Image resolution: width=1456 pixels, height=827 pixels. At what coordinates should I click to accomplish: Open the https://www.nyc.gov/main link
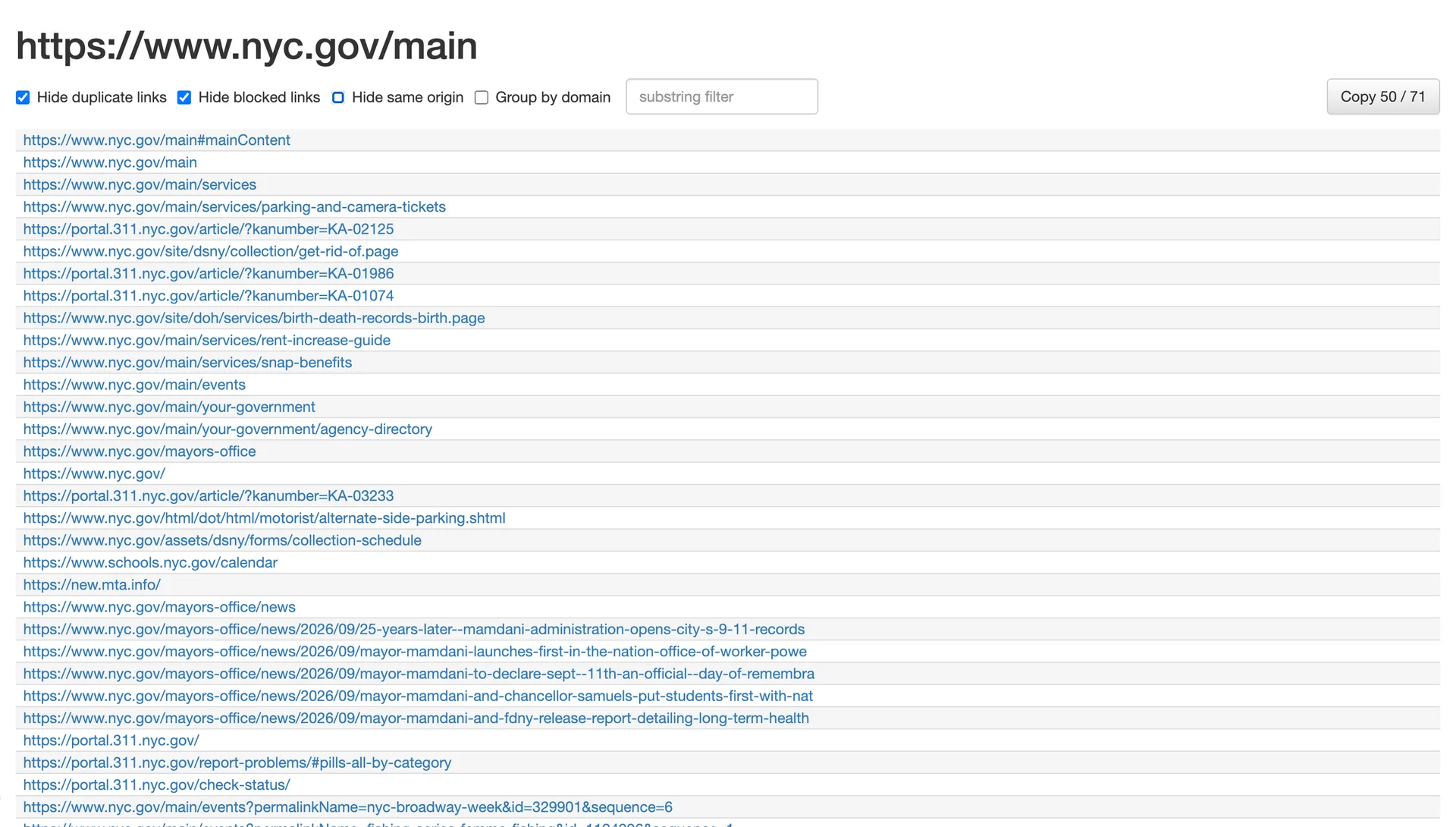click(110, 162)
